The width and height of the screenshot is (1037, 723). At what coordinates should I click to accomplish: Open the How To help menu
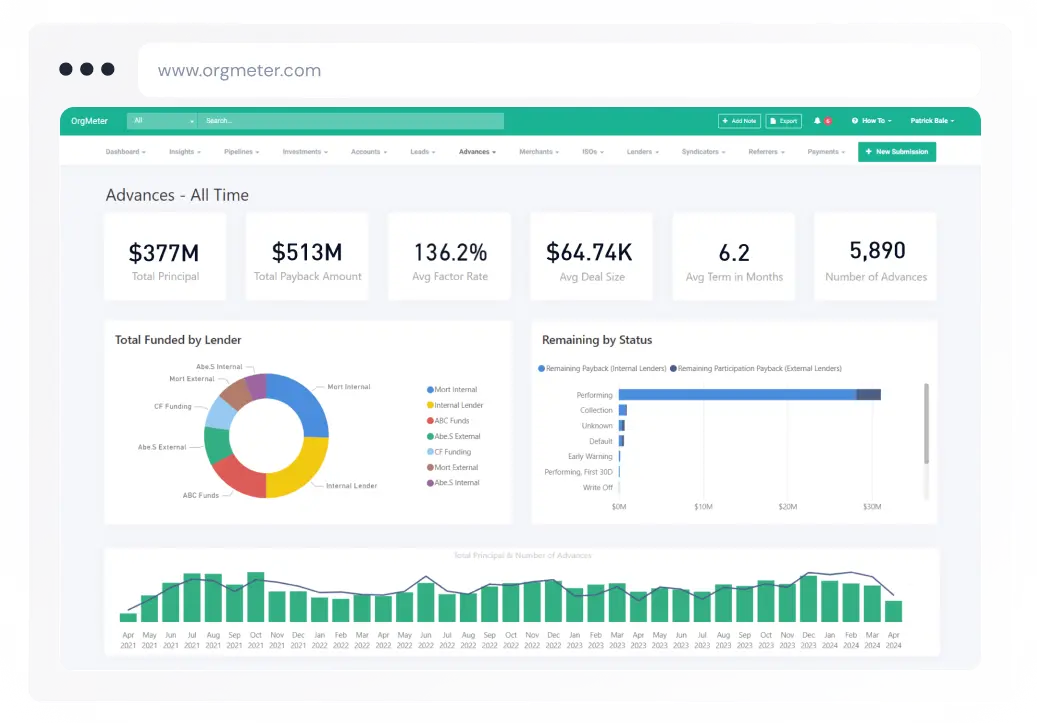click(872, 121)
